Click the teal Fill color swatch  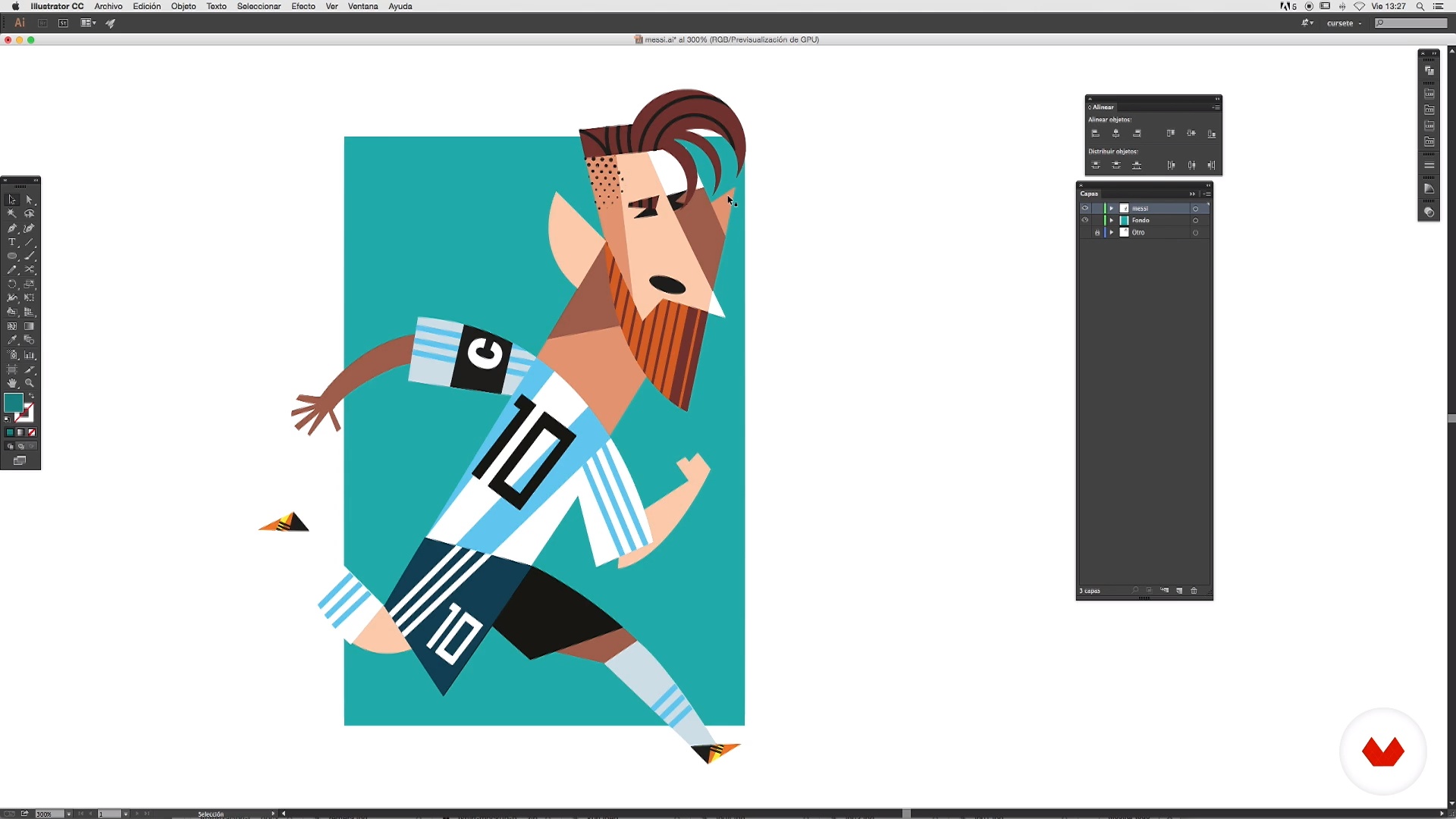click(x=14, y=403)
